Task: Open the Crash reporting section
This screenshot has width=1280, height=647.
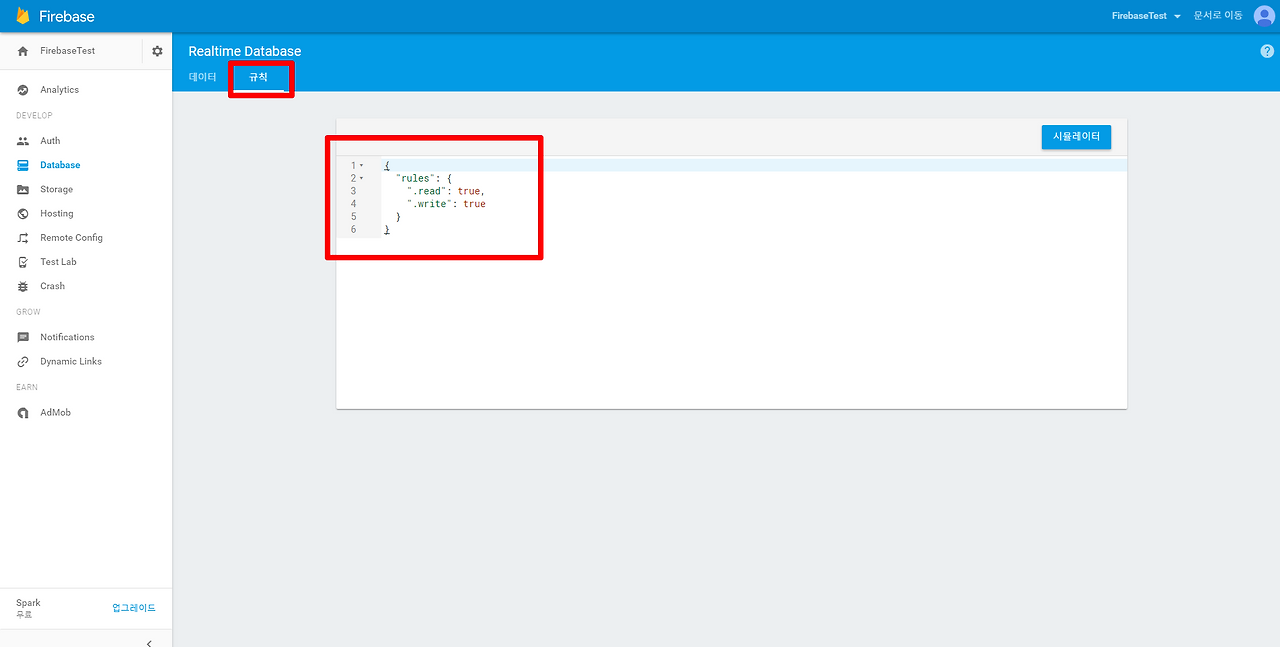Action: pos(50,286)
